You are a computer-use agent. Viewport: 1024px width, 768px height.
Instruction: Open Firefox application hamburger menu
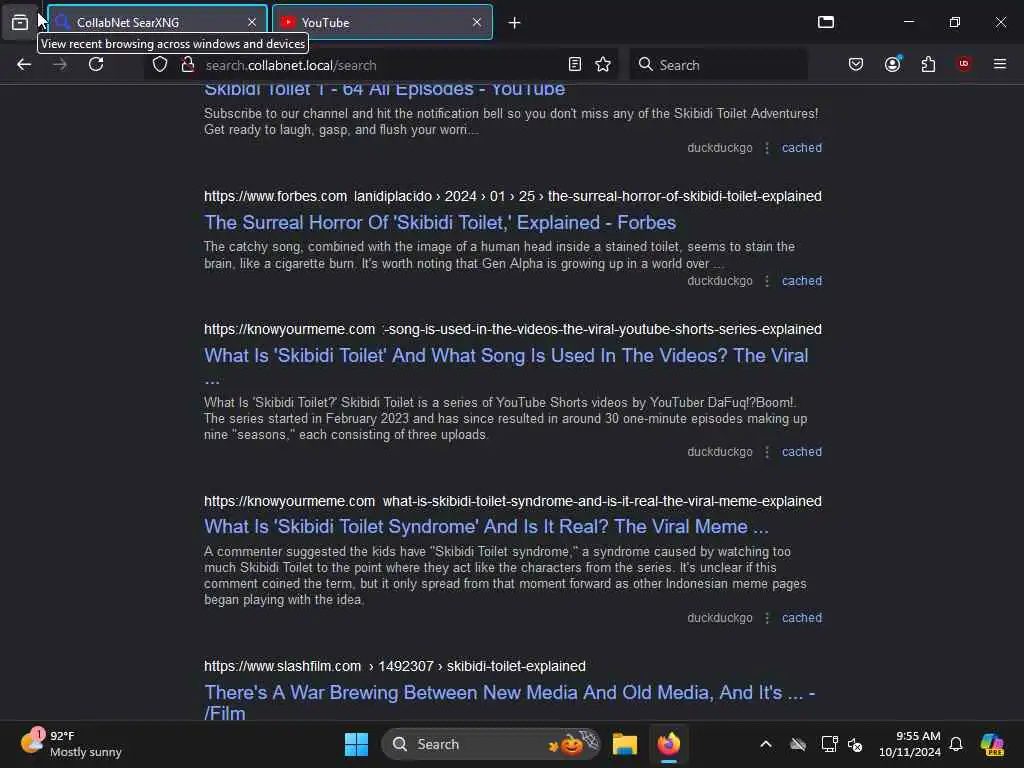[1000, 64]
